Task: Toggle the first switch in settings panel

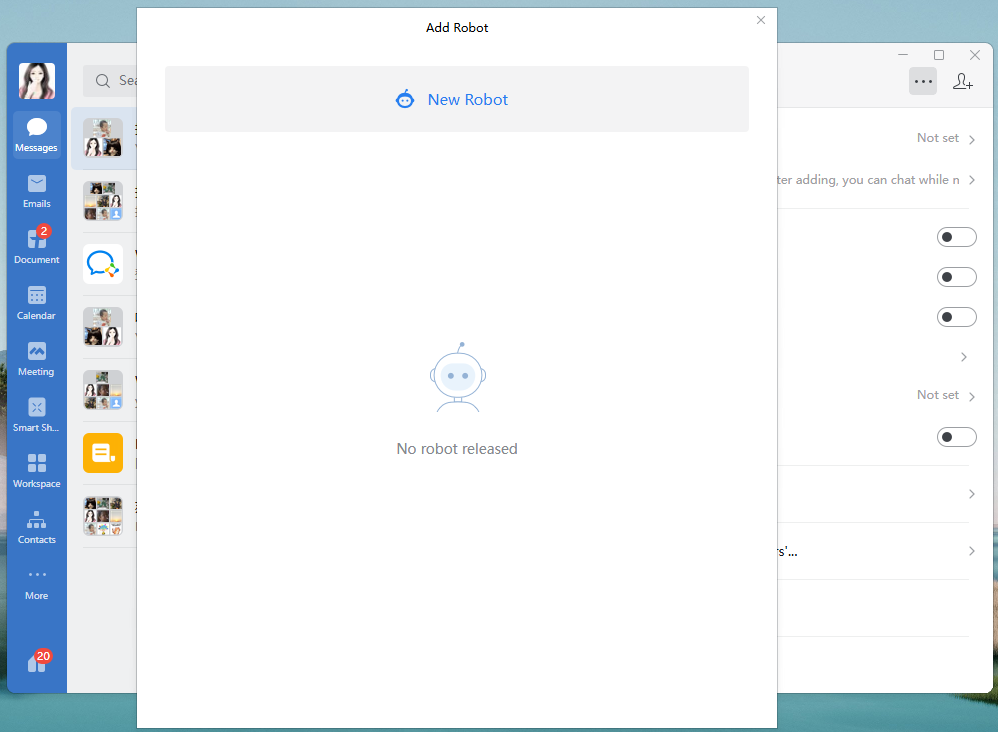Action: 956,237
